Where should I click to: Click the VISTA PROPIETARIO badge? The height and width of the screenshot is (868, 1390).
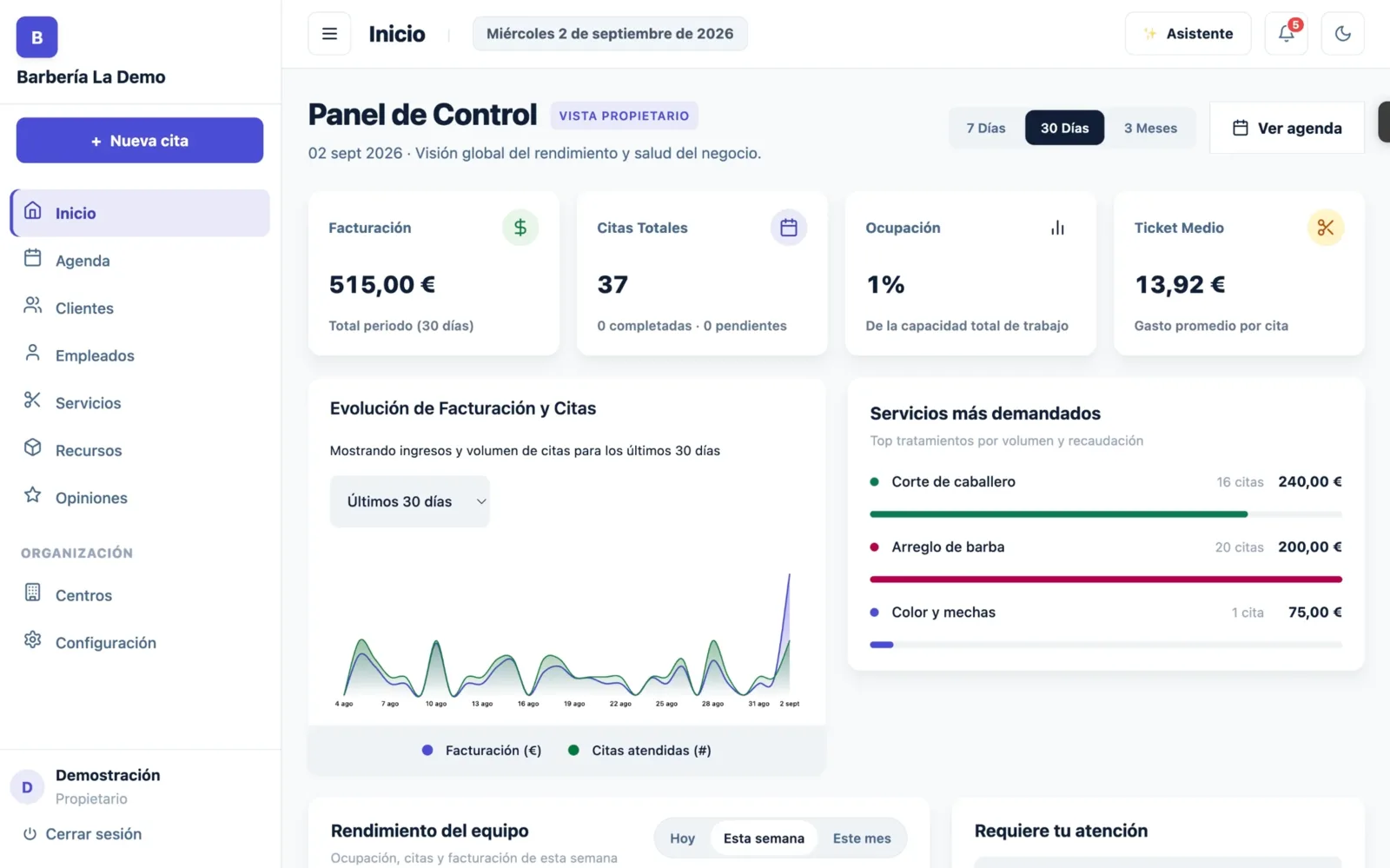click(624, 116)
